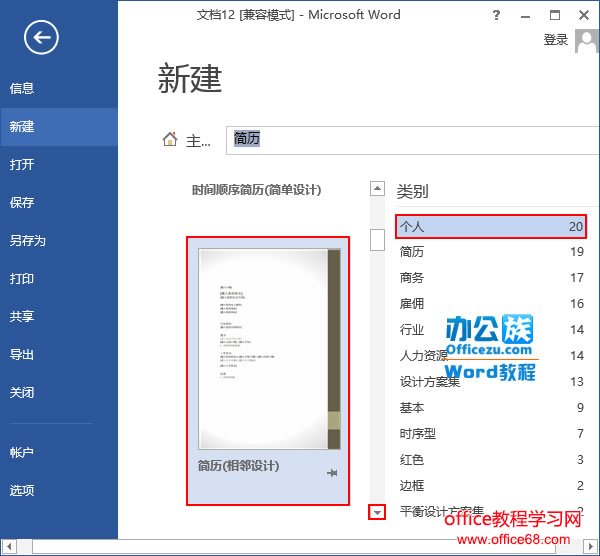Viewport: 600px width, 556px height.
Task: Open the 帐户 page
Action: tap(59, 452)
